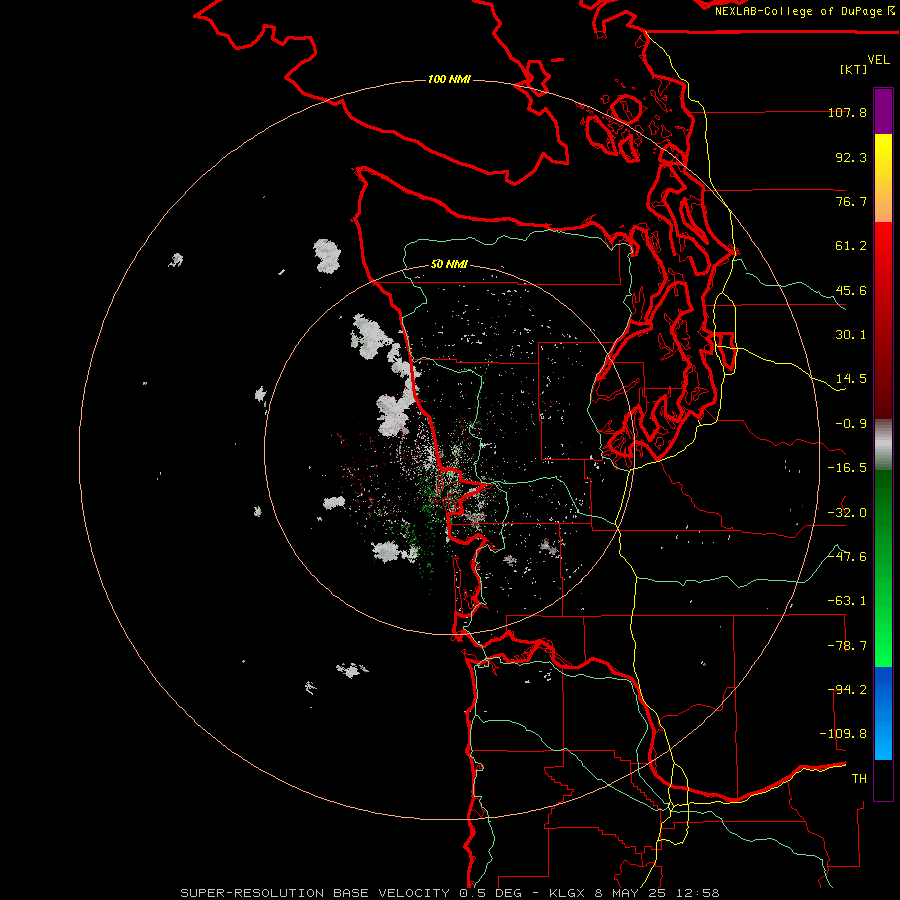Click the gray near-zero segment of the color bar
The width and height of the screenshot is (900, 900).
pyautogui.click(x=883, y=444)
